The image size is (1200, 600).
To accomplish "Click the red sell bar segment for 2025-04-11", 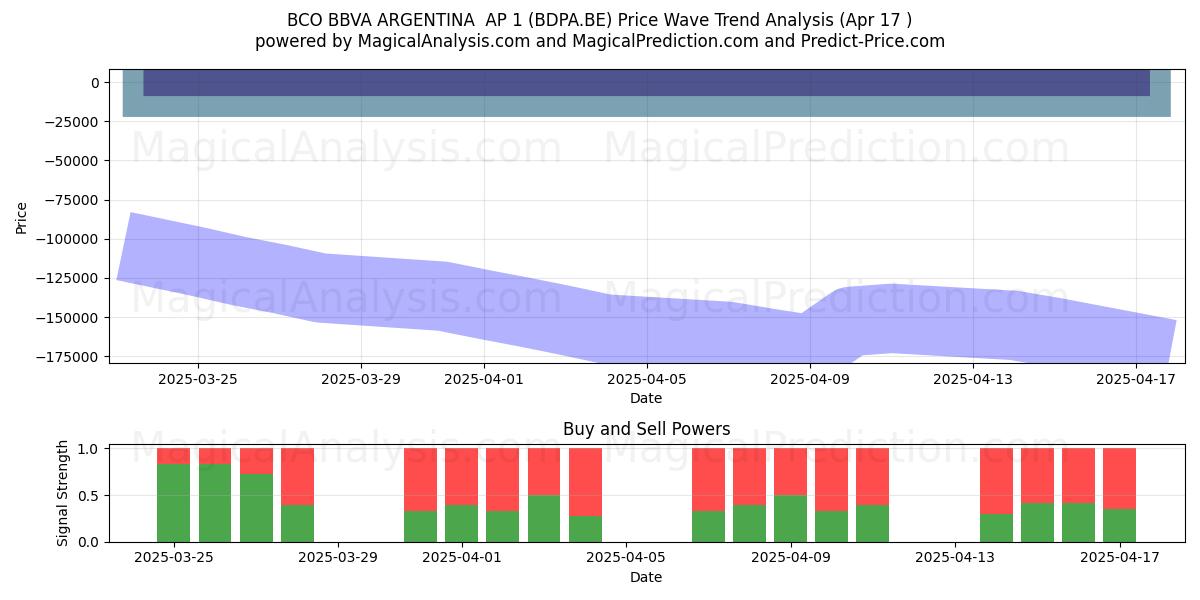I will point(872,476).
